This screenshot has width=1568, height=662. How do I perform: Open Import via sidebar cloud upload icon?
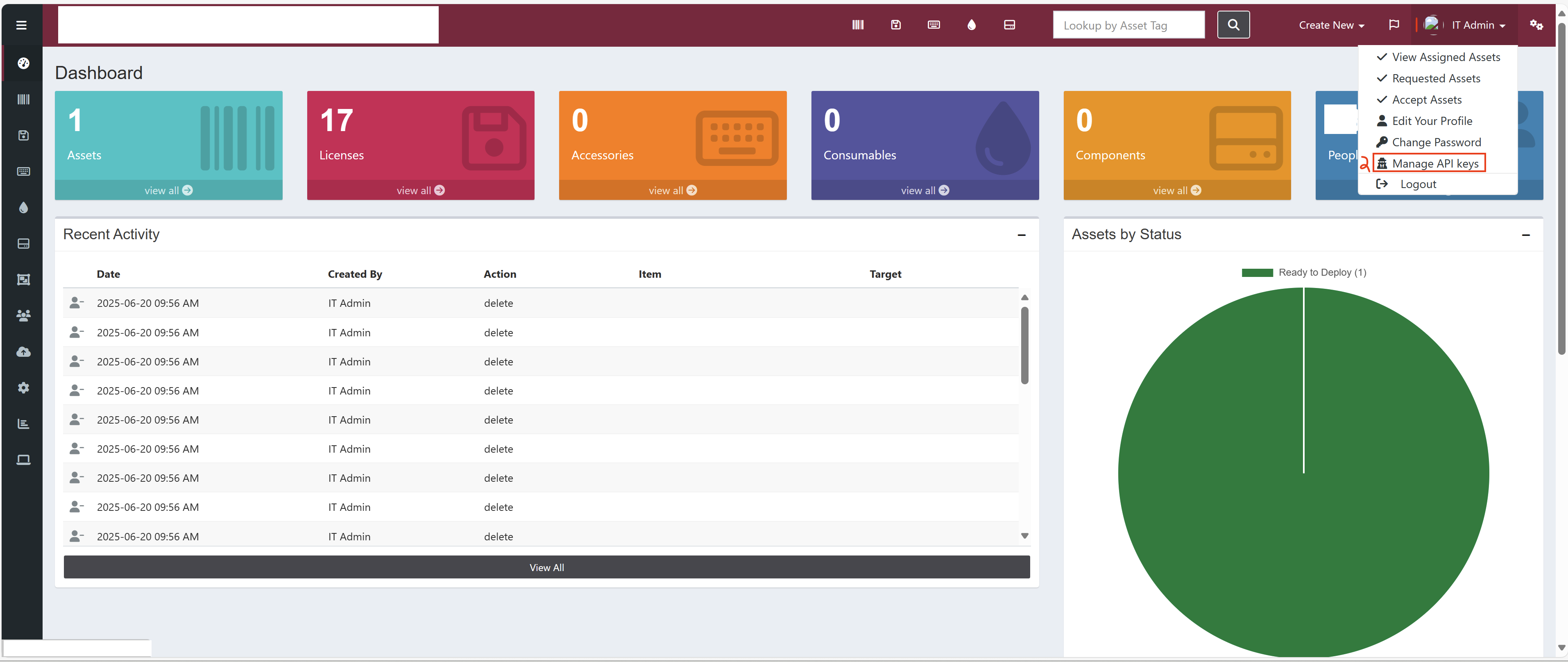[x=23, y=352]
